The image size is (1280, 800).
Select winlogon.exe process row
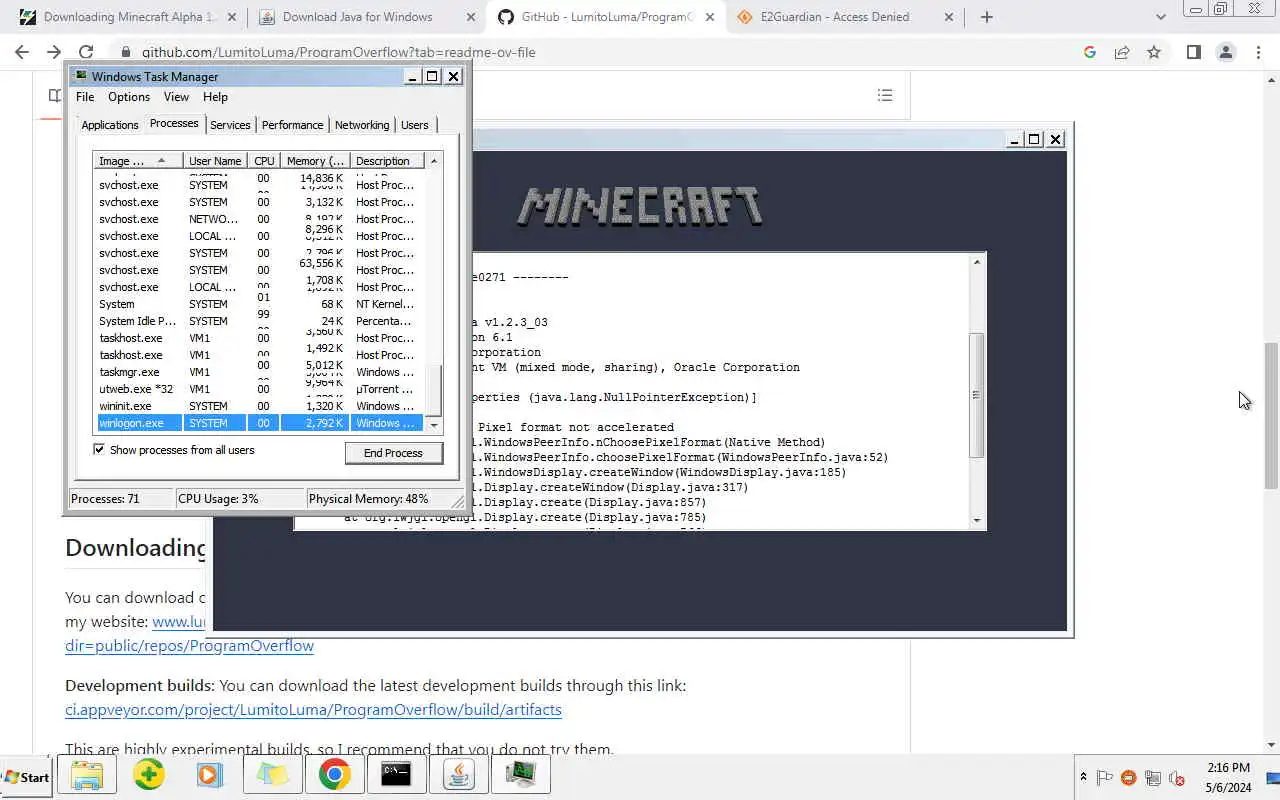point(260,423)
